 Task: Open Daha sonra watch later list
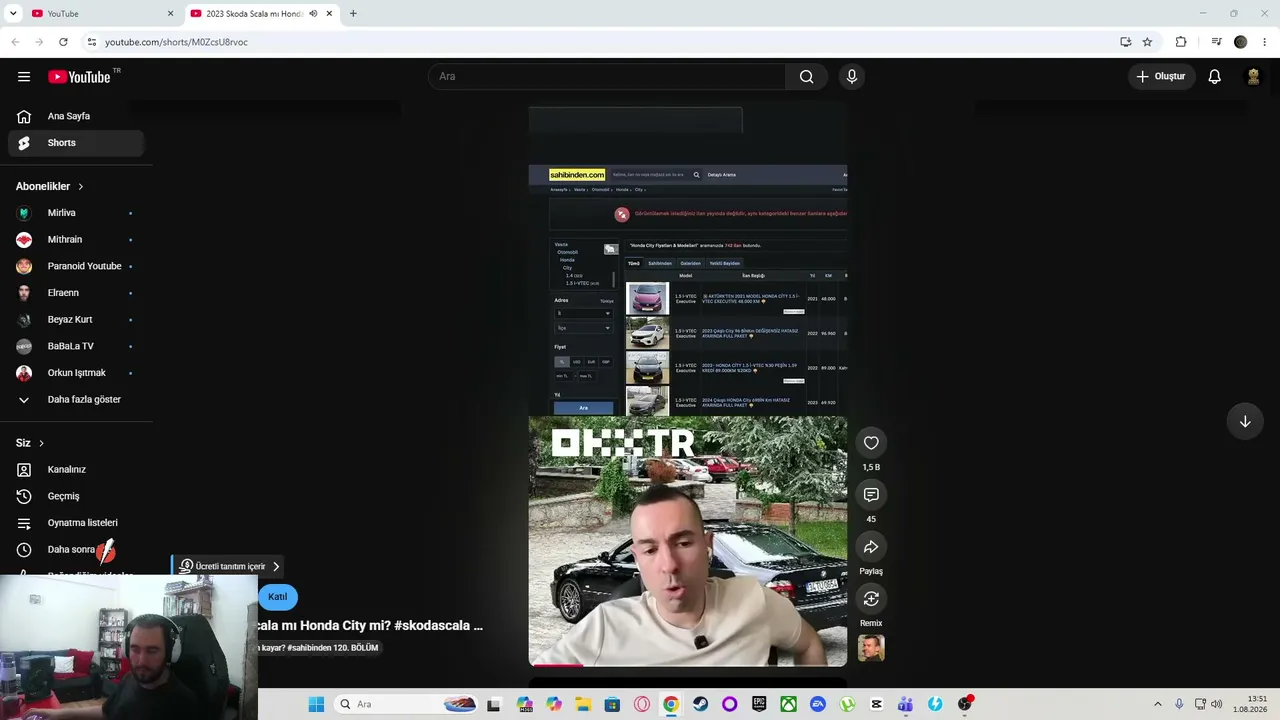coord(76,550)
